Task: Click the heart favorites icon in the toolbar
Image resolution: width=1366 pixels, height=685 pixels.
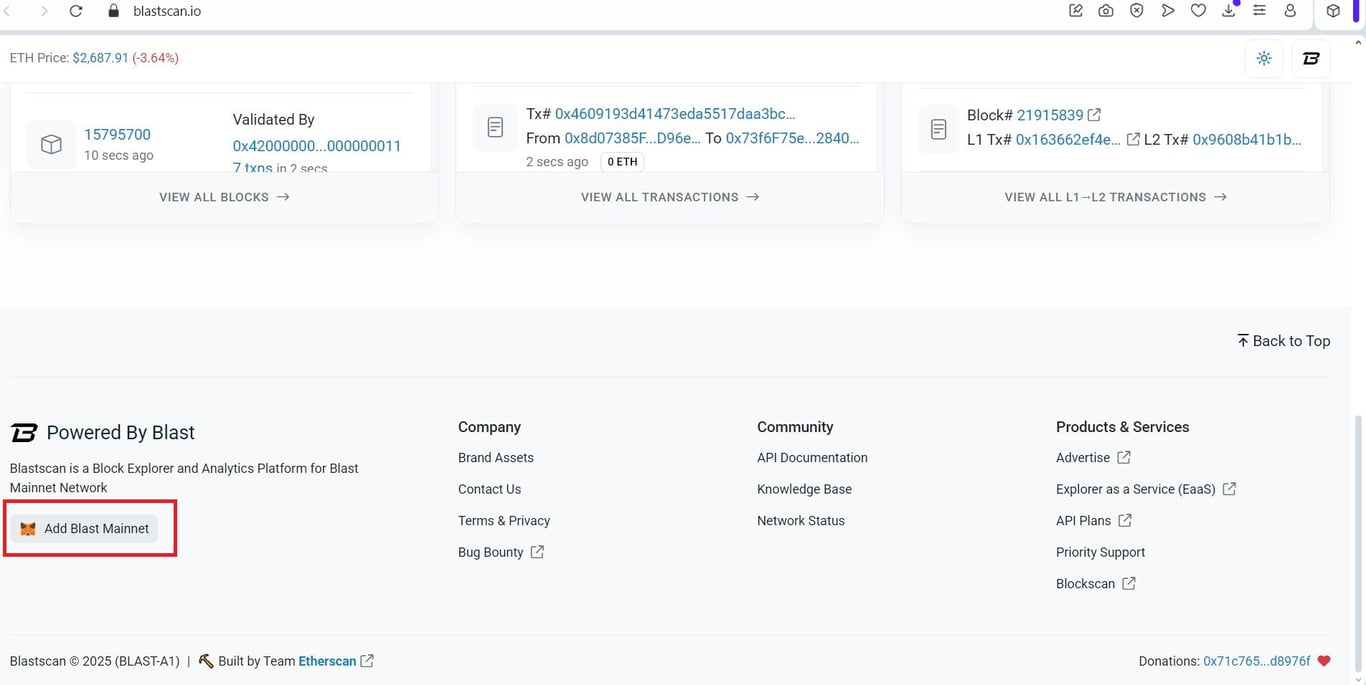Action: click(1198, 11)
